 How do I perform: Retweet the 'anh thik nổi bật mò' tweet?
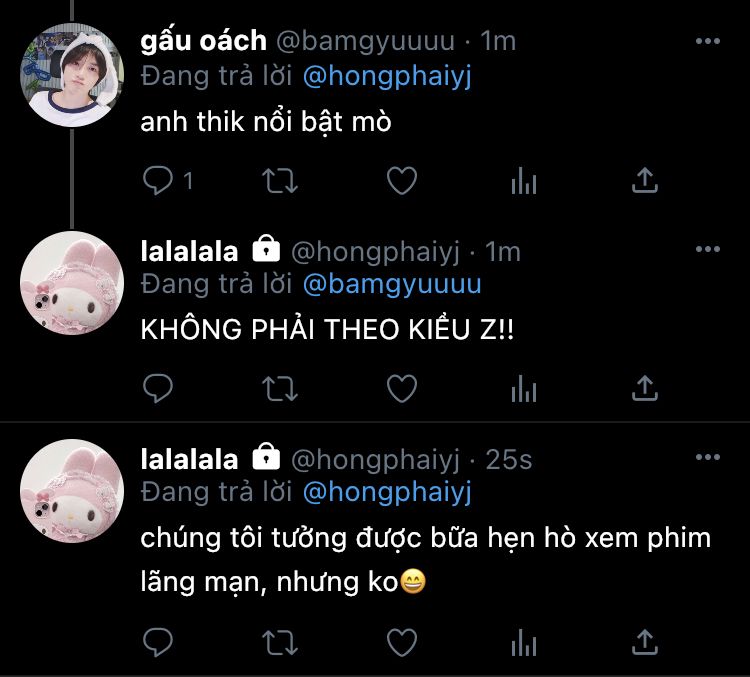[280, 181]
